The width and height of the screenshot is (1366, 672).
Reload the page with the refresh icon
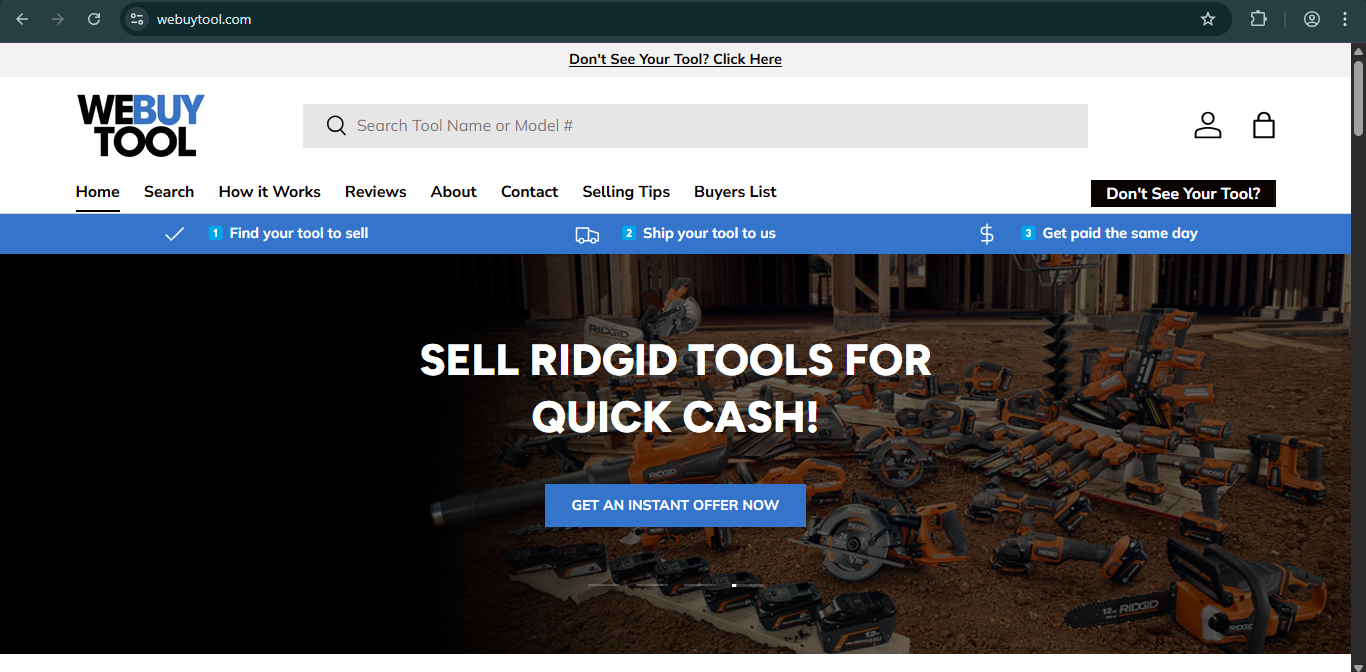click(x=94, y=19)
